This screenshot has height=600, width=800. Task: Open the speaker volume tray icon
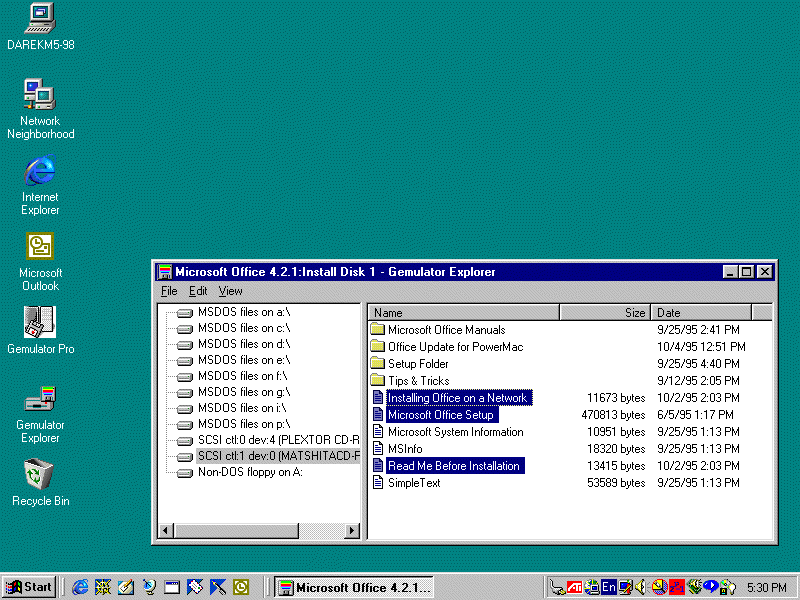[640, 587]
